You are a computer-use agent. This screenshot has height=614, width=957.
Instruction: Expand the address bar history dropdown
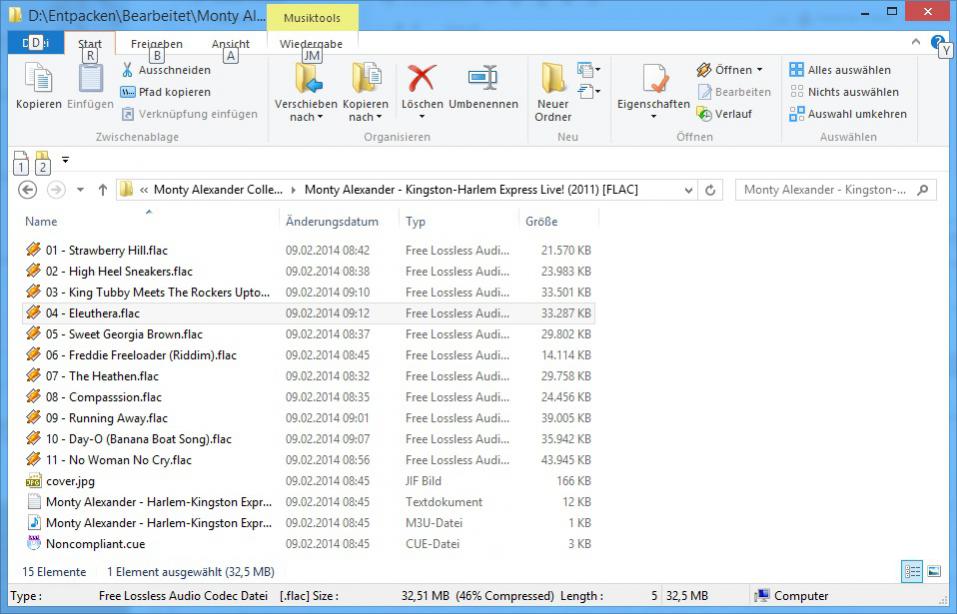[689, 190]
